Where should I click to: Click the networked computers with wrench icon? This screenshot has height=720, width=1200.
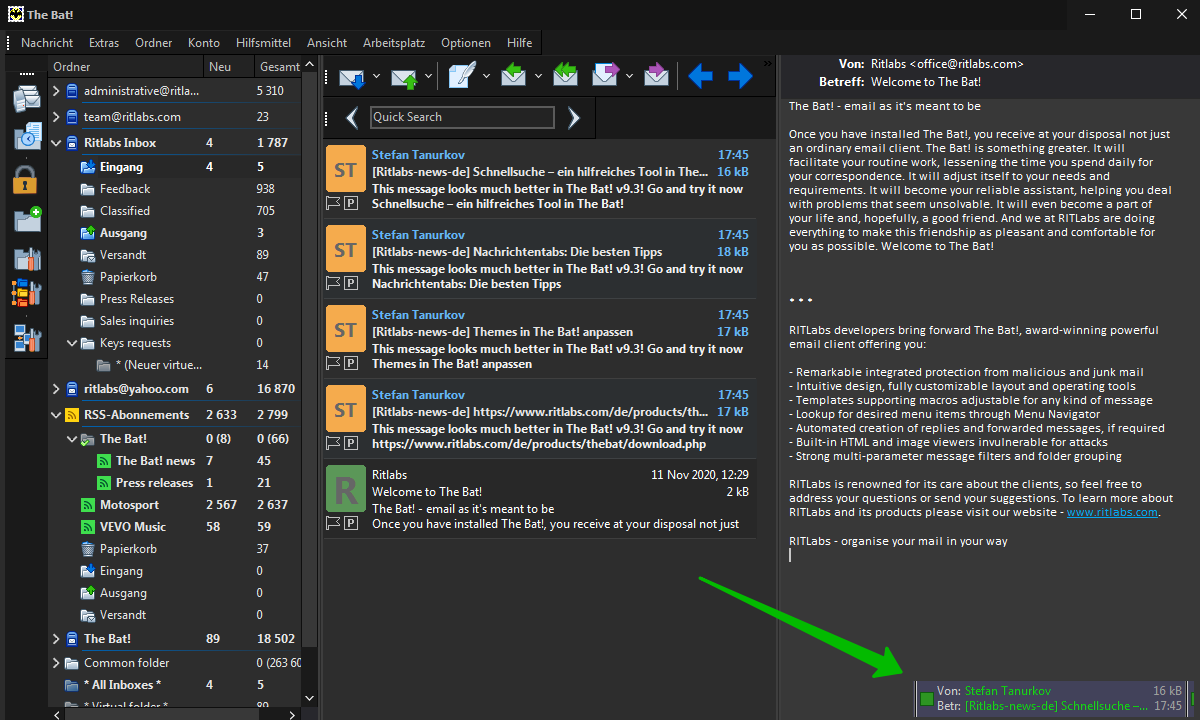(x=26, y=339)
